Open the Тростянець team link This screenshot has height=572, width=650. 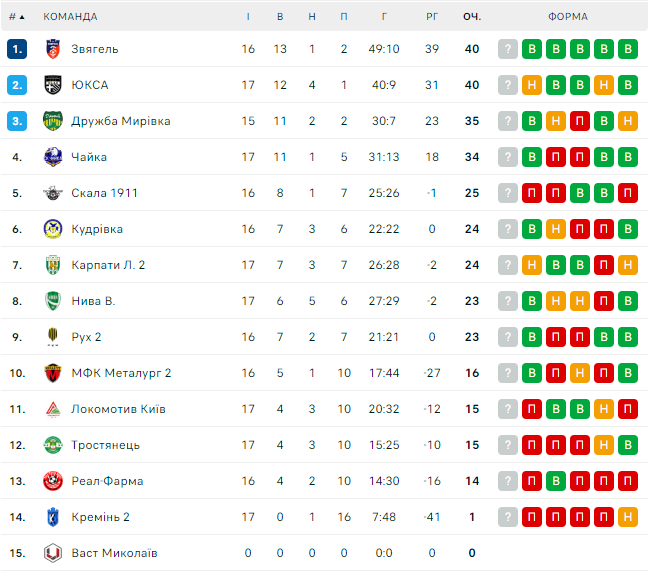[105, 445]
